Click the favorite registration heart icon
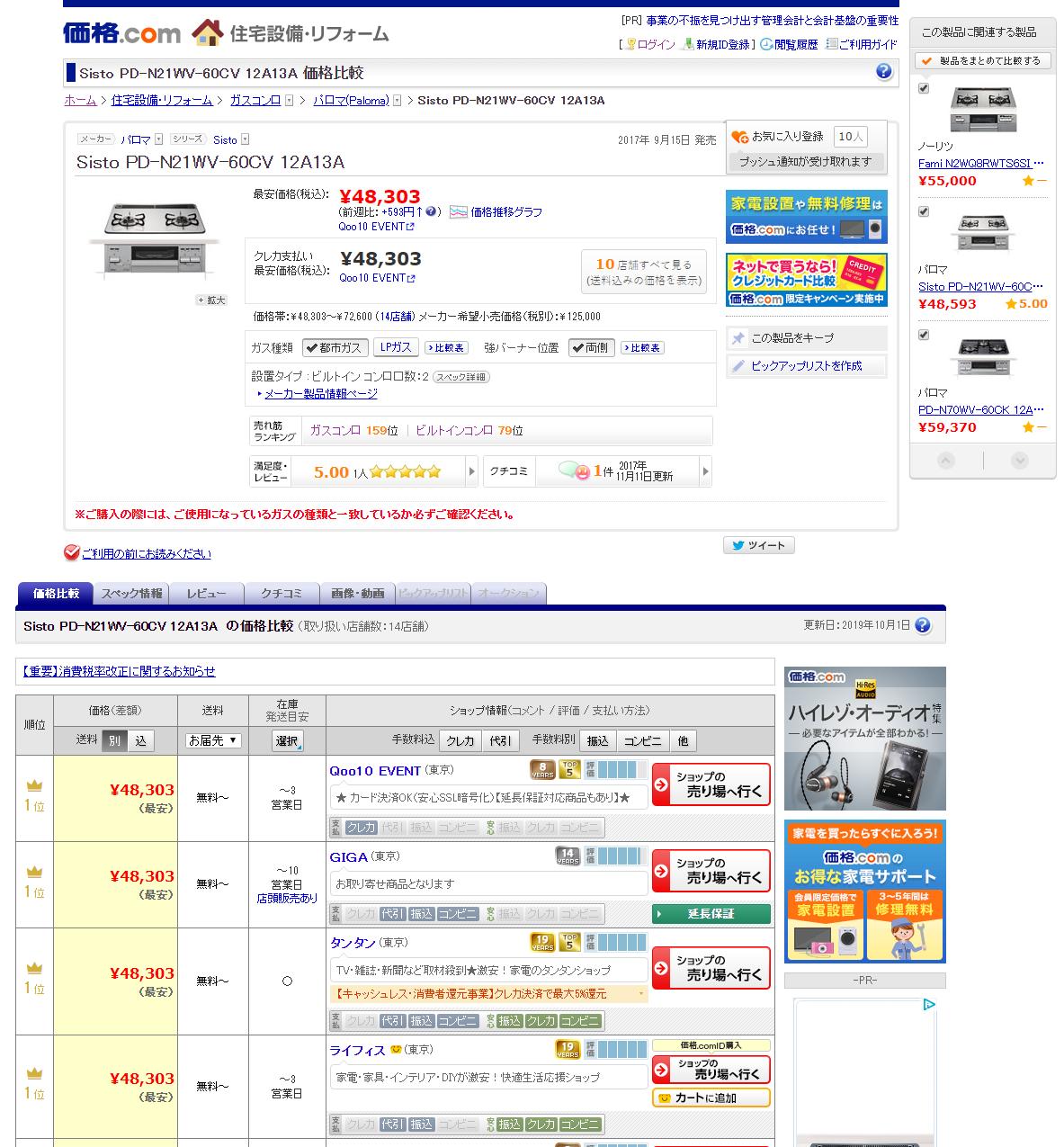Image resolution: width=1064 pixels, height=1147 pixels. pos(740,137)
